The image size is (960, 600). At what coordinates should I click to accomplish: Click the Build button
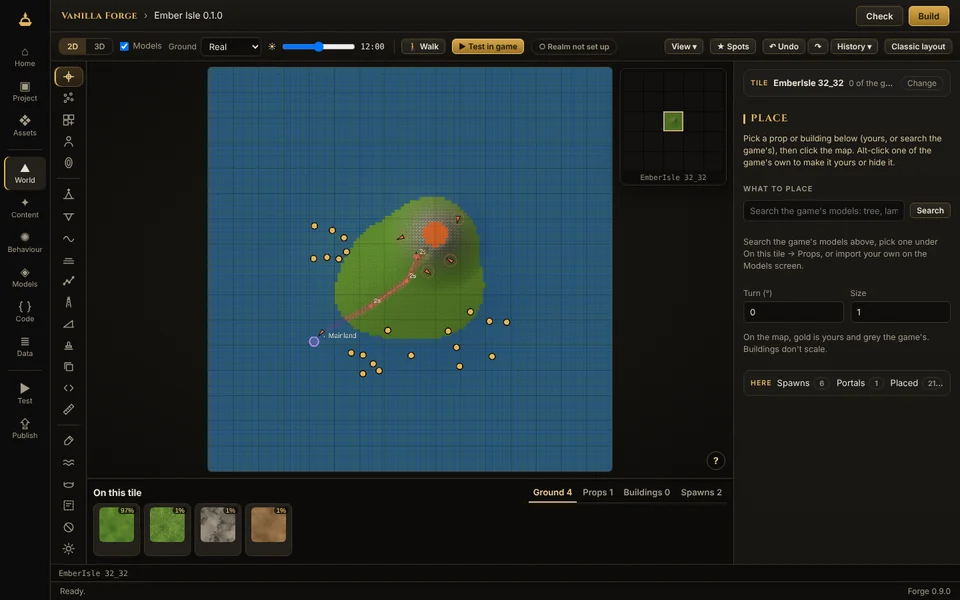pyautogui.click(x=928, y=17)
